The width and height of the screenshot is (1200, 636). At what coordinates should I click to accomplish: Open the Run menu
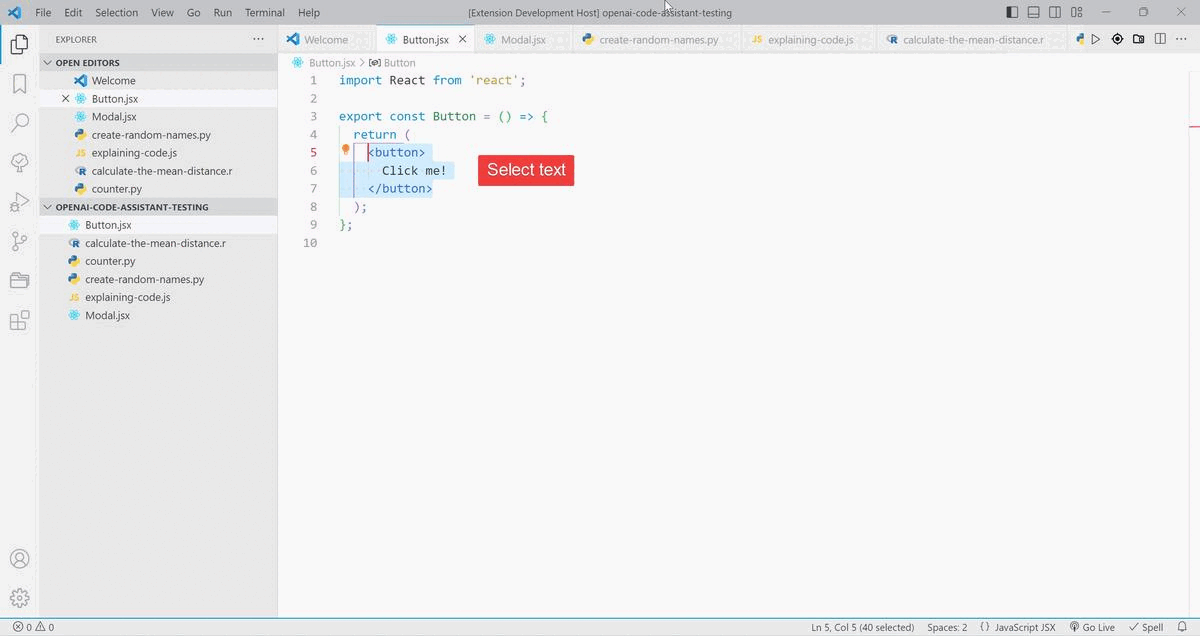coord(223,12)
